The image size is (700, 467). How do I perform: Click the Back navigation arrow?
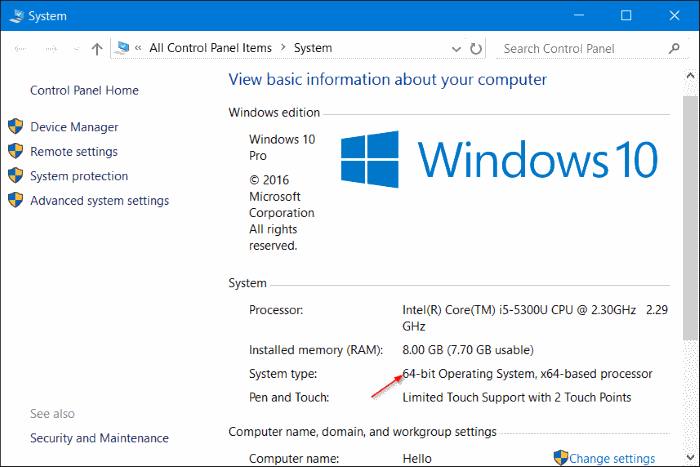[20, 48]
